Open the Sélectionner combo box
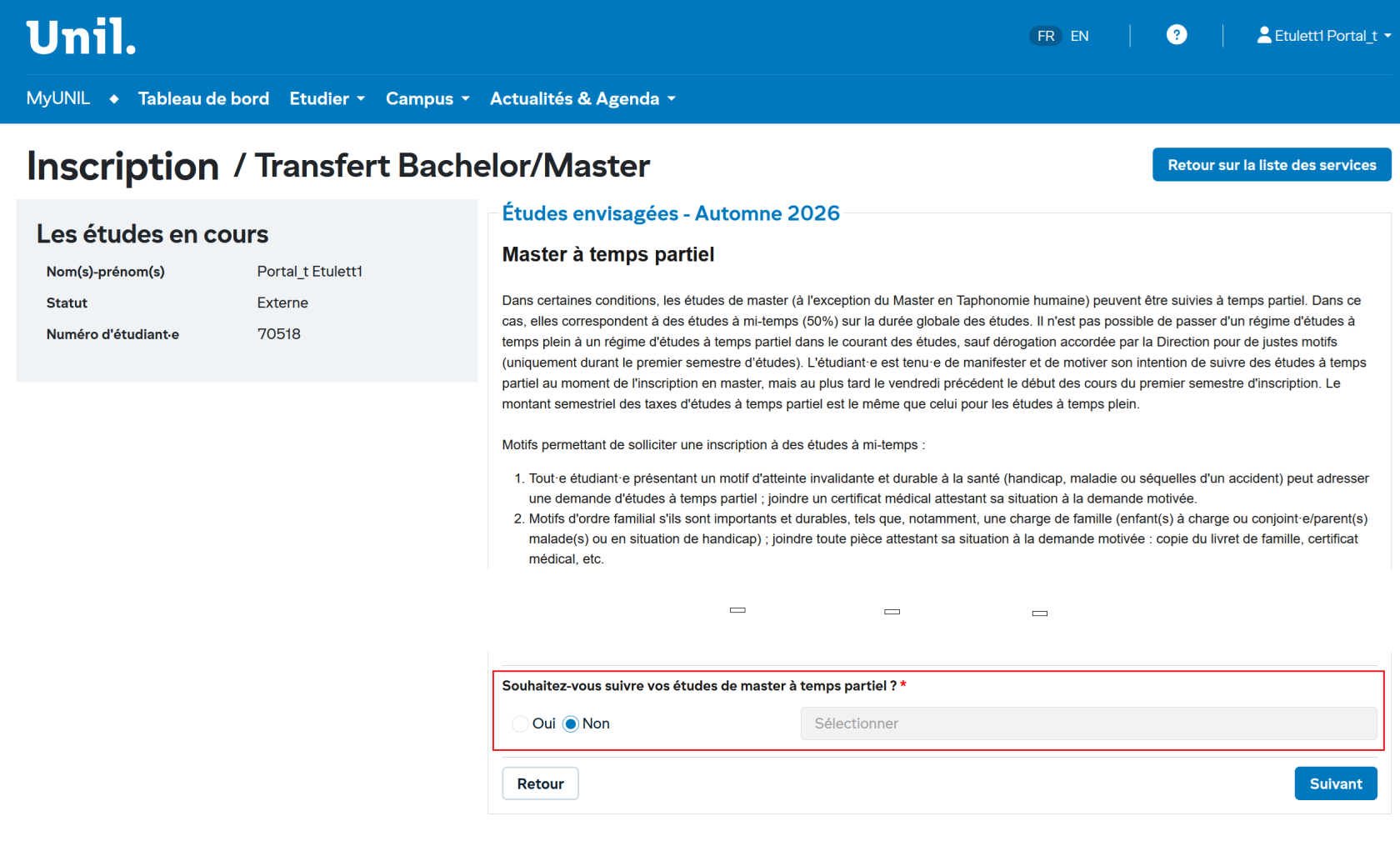This screenshot has width=1400, height=841. [1088, 723]
